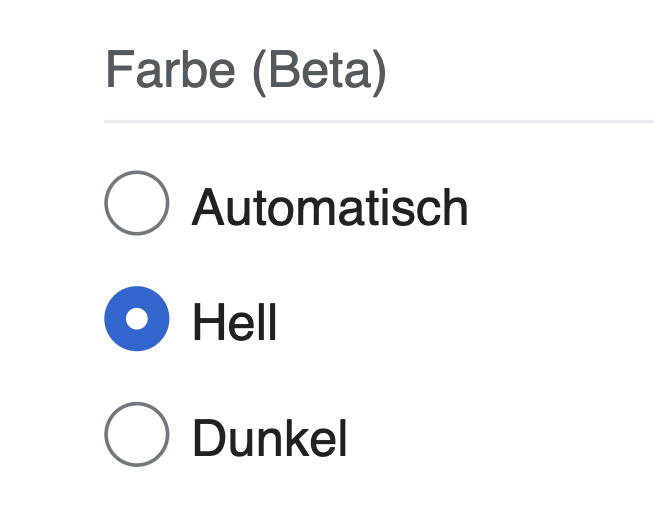Click the word Farbe in the heading

click(171, 72)
